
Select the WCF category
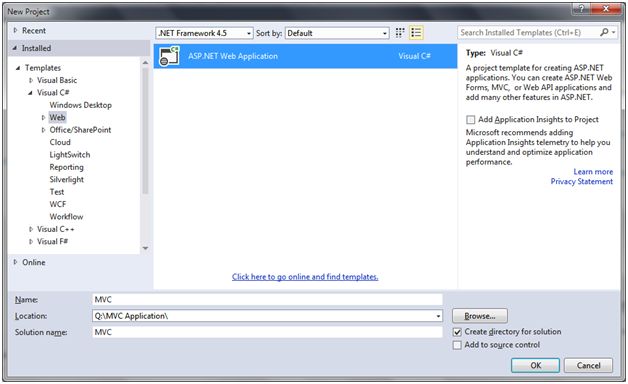click(58, 205)
